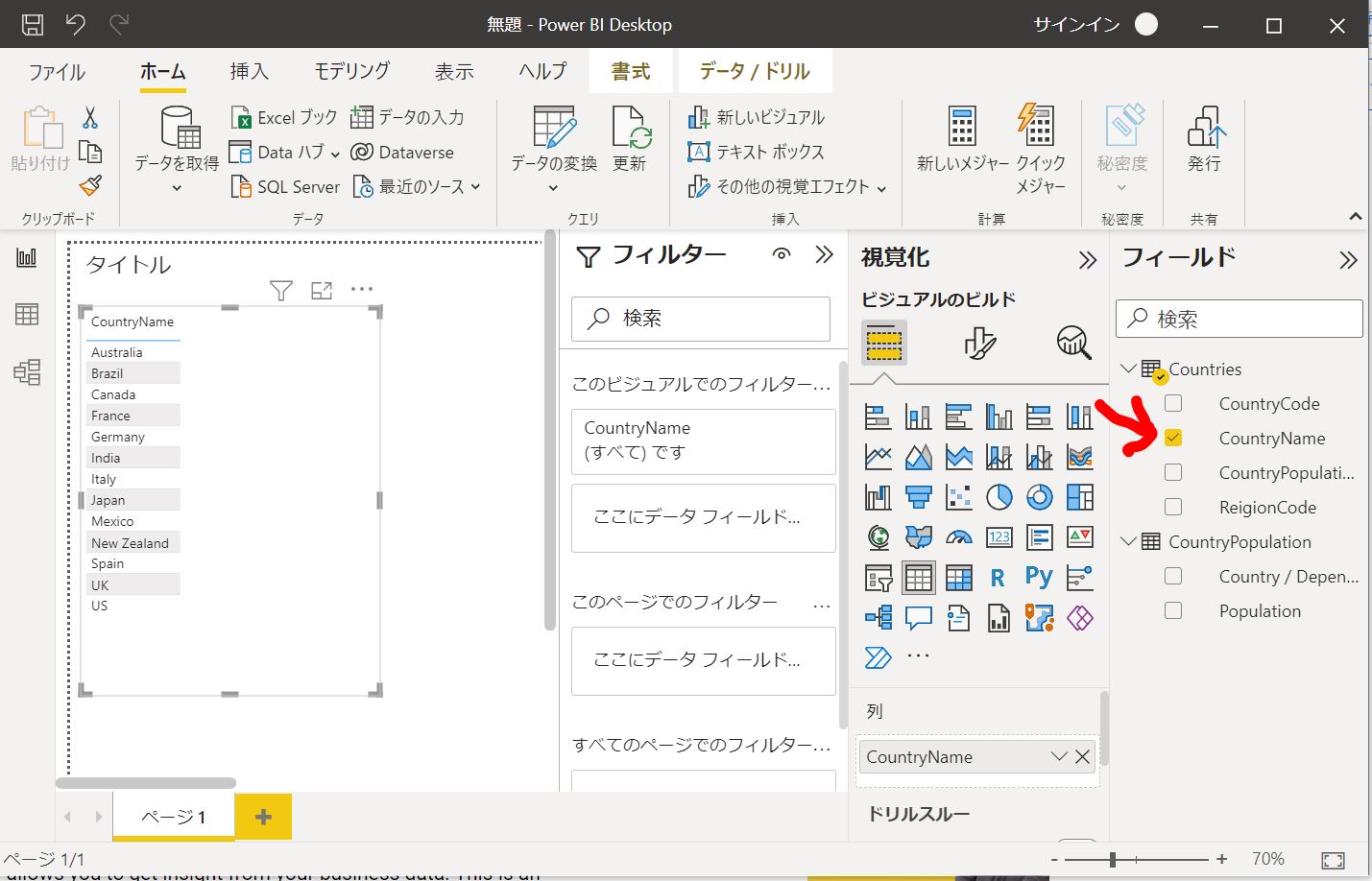
Task: Collapse the CountryPopulation table tree
Action: pyautogui.click(x=1128, y=541)
